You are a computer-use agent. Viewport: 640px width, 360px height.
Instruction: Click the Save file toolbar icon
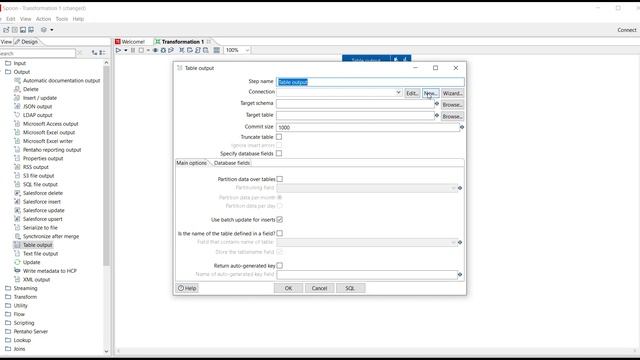tap(23, 30)
